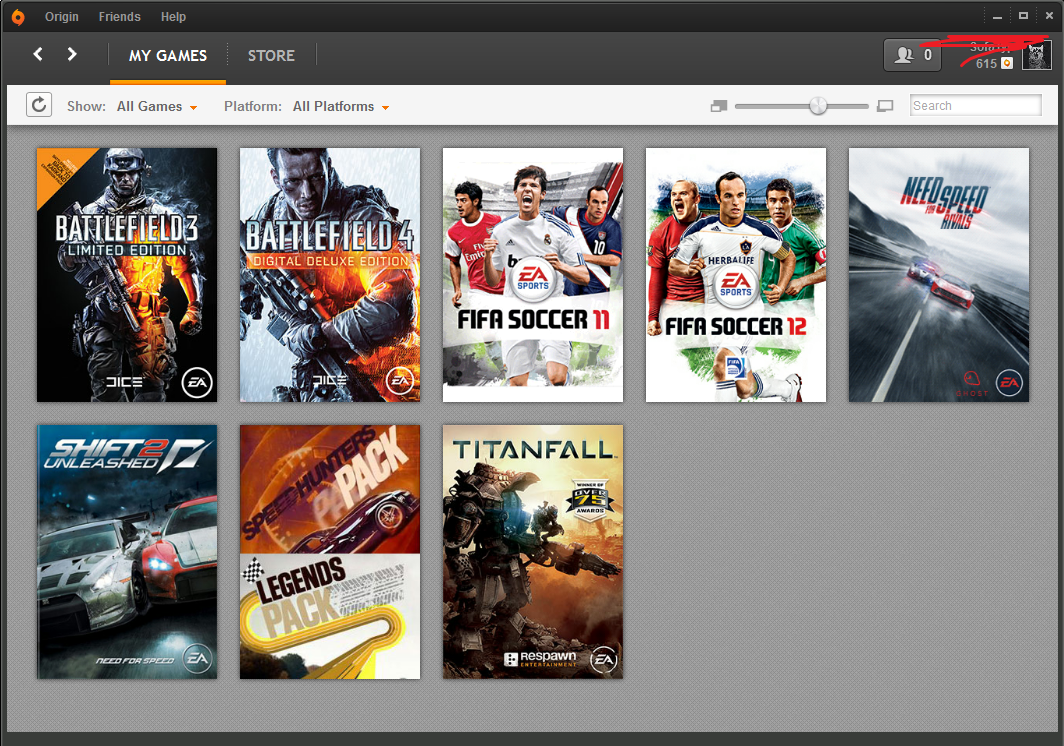Expand the Show All Games dropdown
The width and height of the screenshot is (1064, 746).
coord(157,107)
